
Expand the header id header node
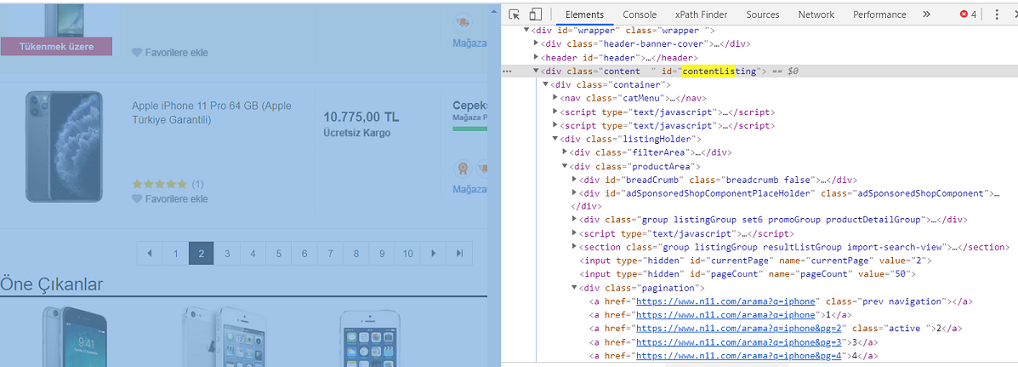click(536, 58)
